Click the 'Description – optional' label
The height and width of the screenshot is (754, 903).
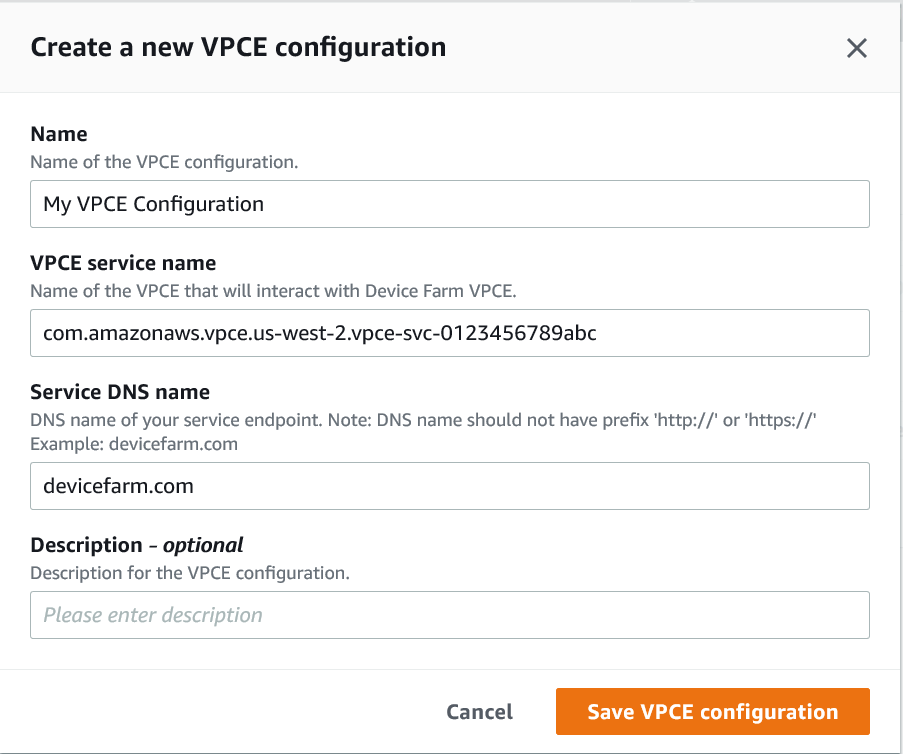[135, 545]
